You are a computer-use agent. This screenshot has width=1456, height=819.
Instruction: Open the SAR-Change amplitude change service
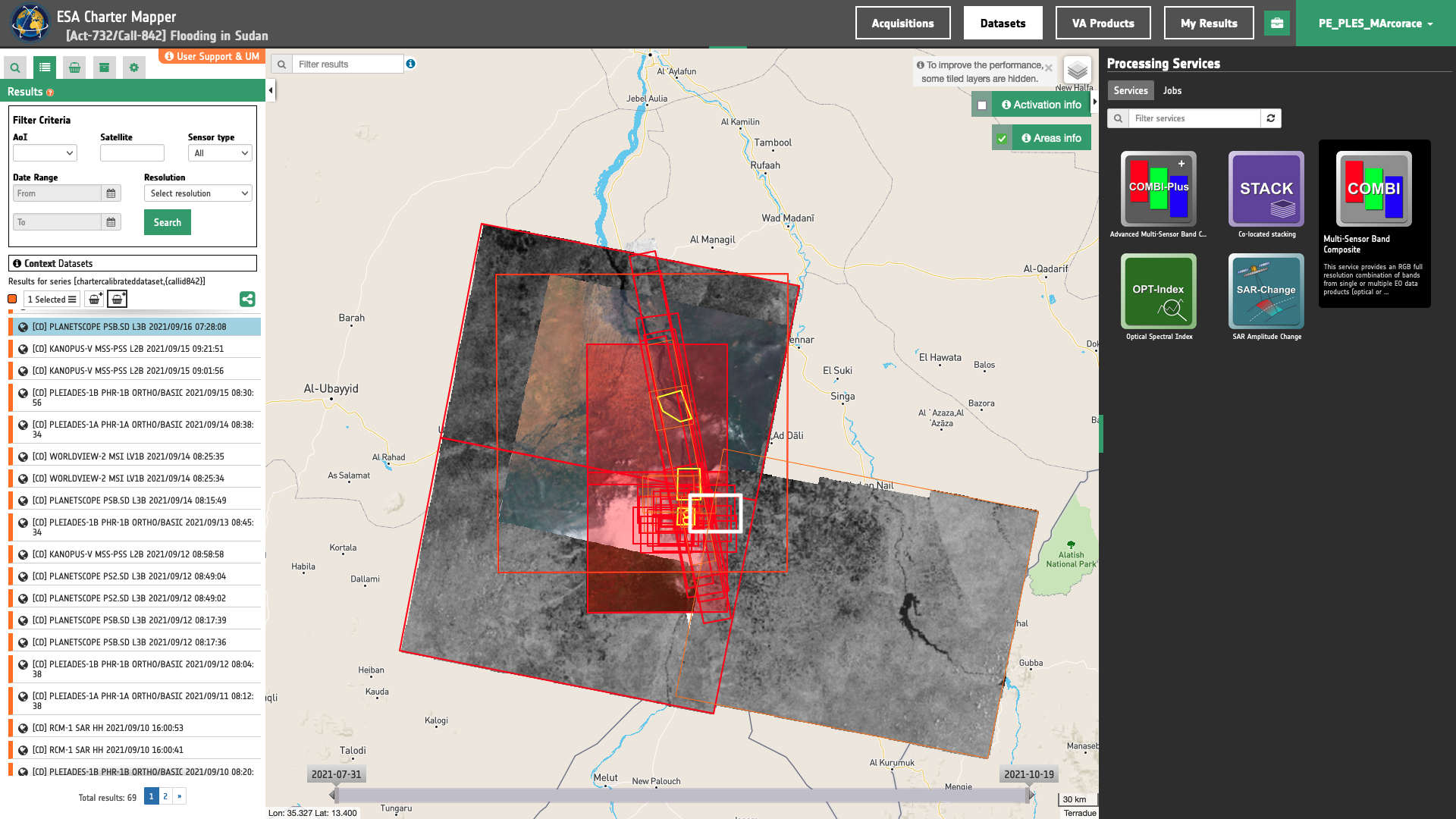[1266, 291]
